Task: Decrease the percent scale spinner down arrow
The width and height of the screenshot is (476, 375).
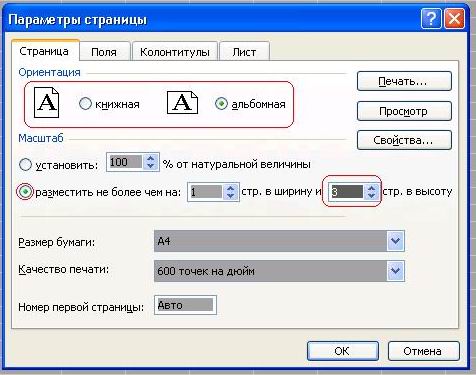Action: 151,166
